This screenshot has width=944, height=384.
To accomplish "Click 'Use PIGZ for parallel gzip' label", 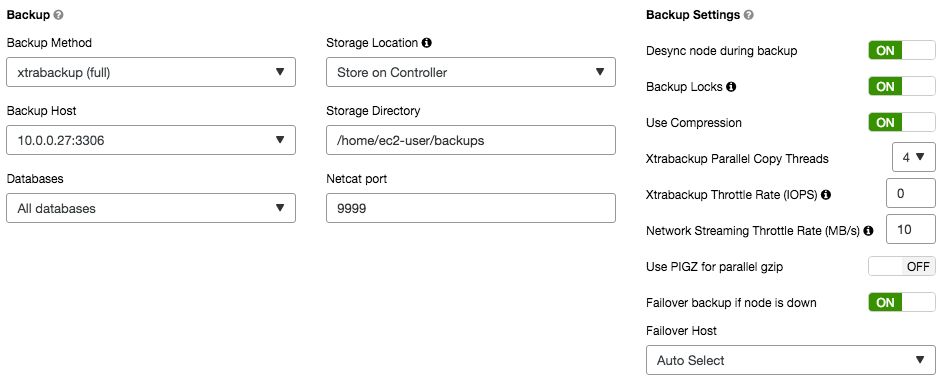I will [x=715, y=267].
